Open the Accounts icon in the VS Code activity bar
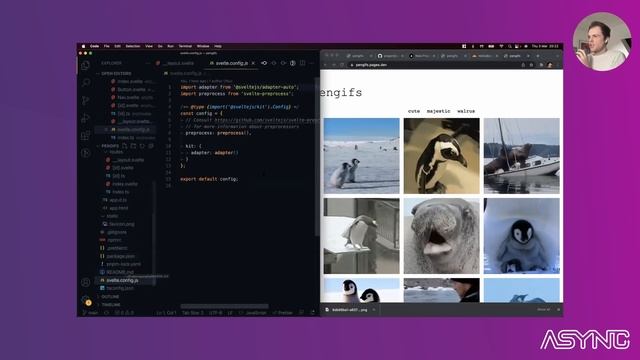640x360 pixels. [85, 282]
